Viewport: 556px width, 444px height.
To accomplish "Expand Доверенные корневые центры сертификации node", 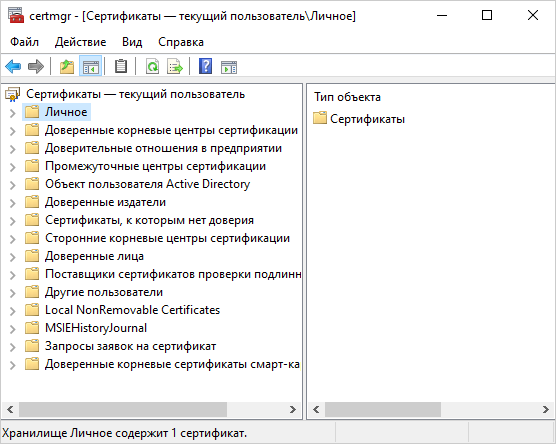I will coord(13,131).
